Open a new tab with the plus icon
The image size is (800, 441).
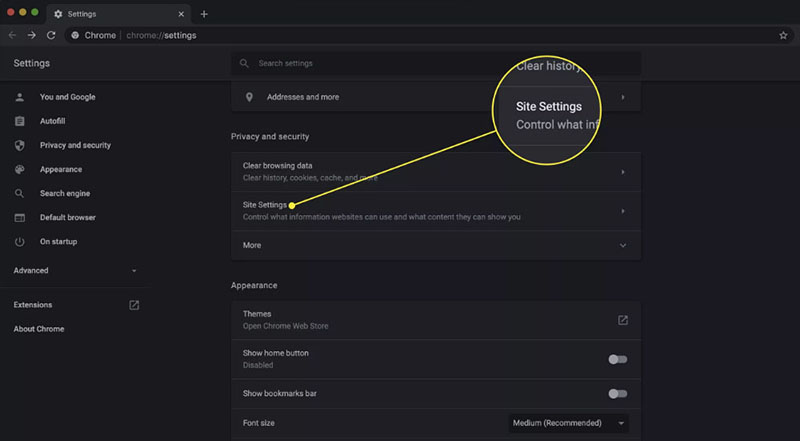204,14
